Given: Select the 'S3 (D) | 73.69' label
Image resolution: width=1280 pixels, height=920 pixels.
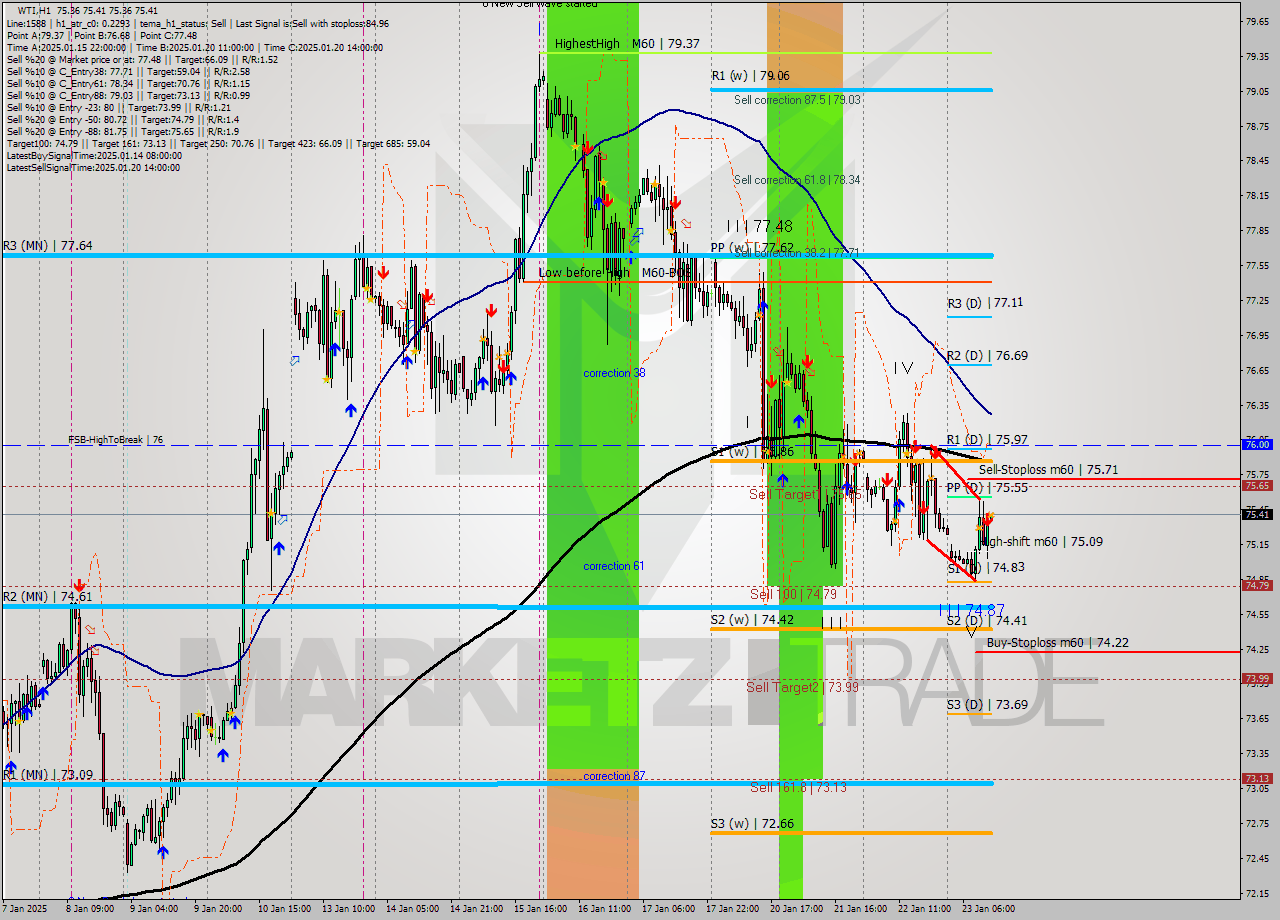Looking at the screenshot, I should tap(987, 705).
